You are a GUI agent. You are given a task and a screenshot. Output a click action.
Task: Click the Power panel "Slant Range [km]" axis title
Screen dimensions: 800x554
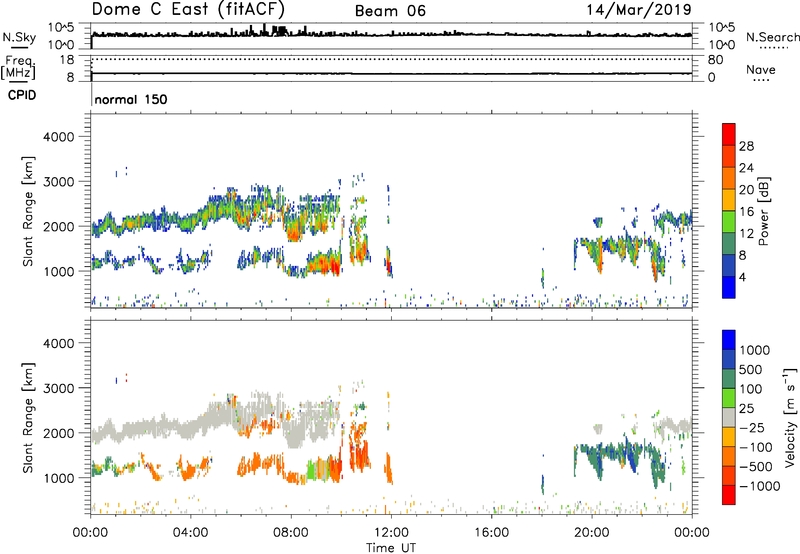point(28,211)
